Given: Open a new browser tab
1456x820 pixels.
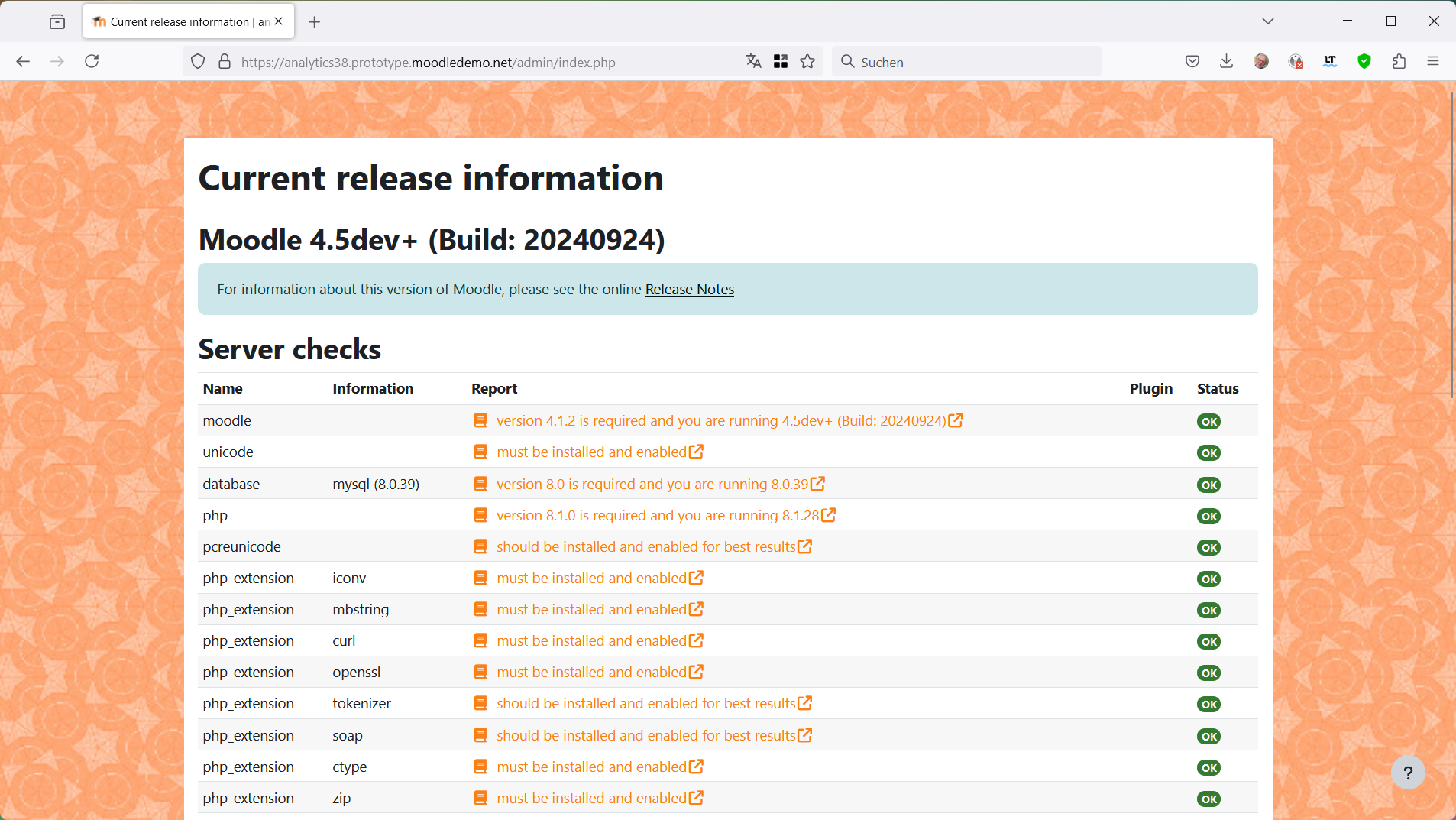Looking at the screenshot, I should tap(314, 21).
